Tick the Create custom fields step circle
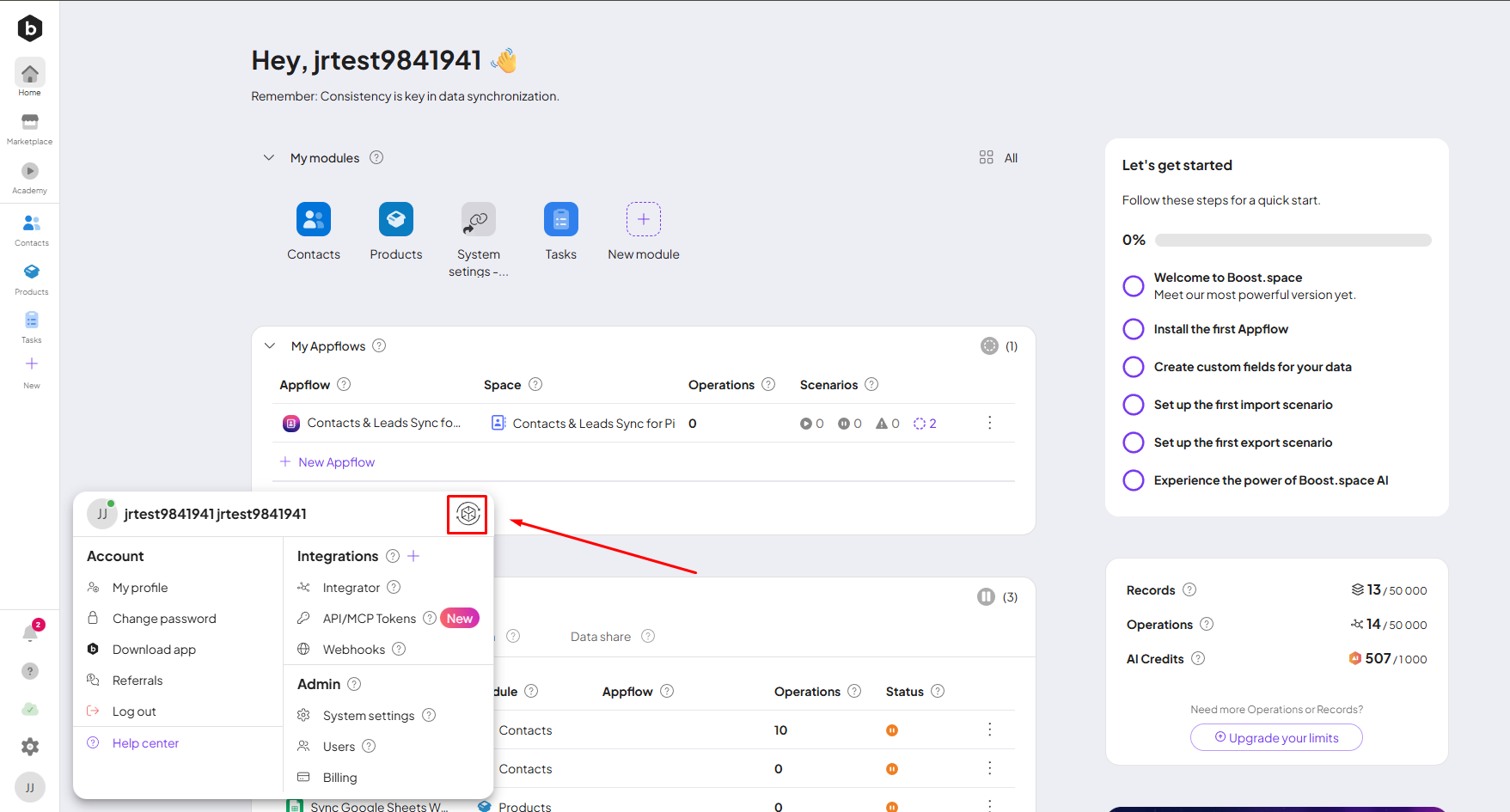Viewport: 1510px width, 812px height. click(1134, 367)
